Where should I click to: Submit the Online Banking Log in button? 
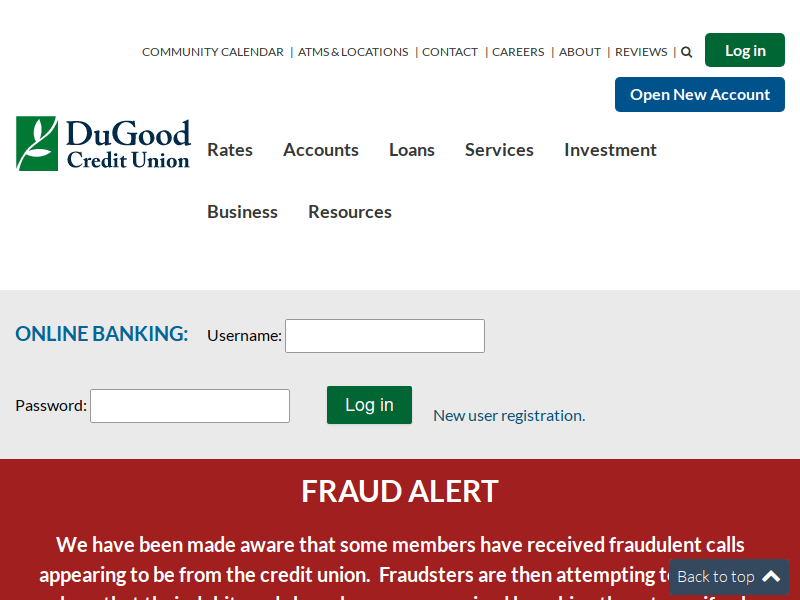[x=369, y=405]
